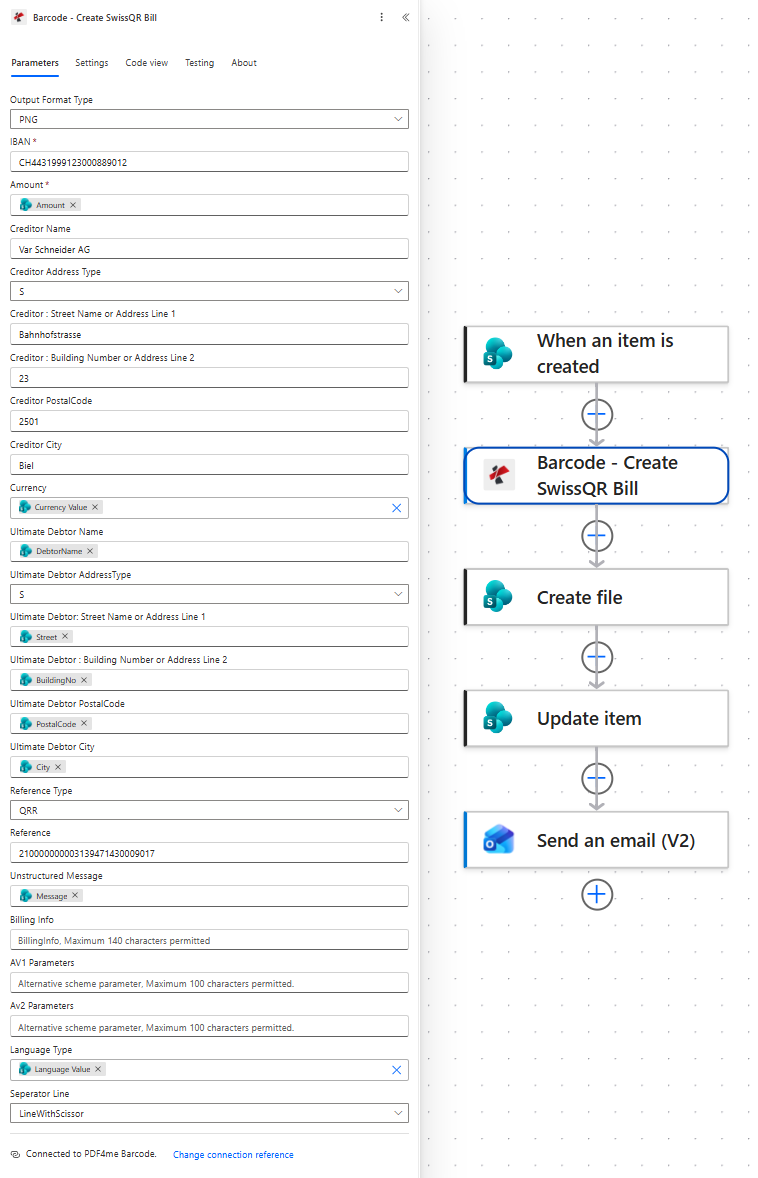Open the three-dot more options menu

[382, 17]
